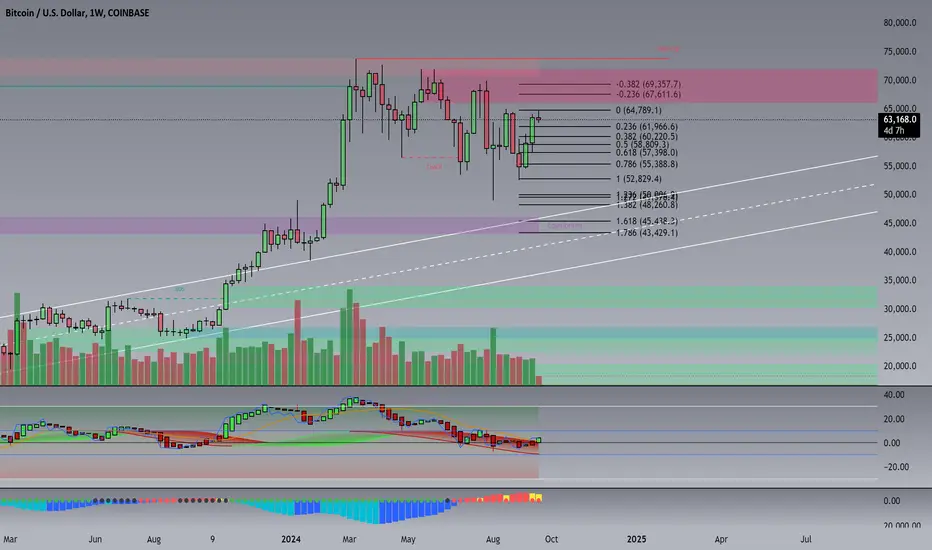This screenshot has width=932, height=550.
Task: Click the 4d 7h candle countdown label
Action: (893, 131)
